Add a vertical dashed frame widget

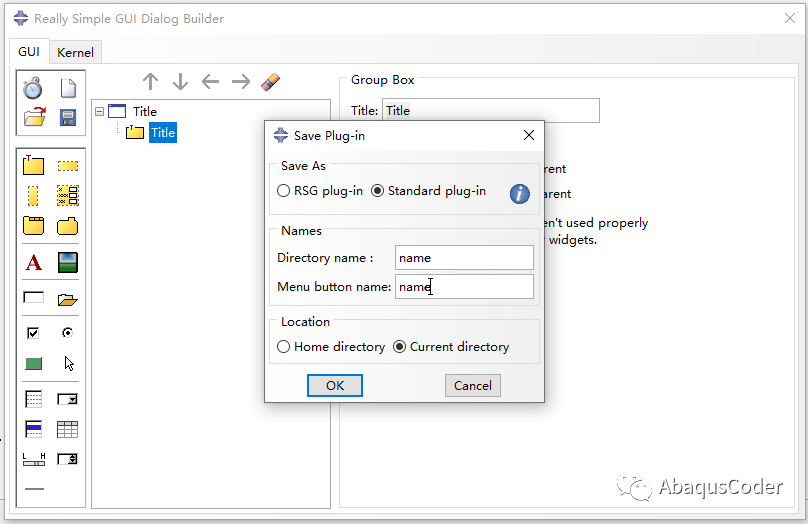pos(33,196)
